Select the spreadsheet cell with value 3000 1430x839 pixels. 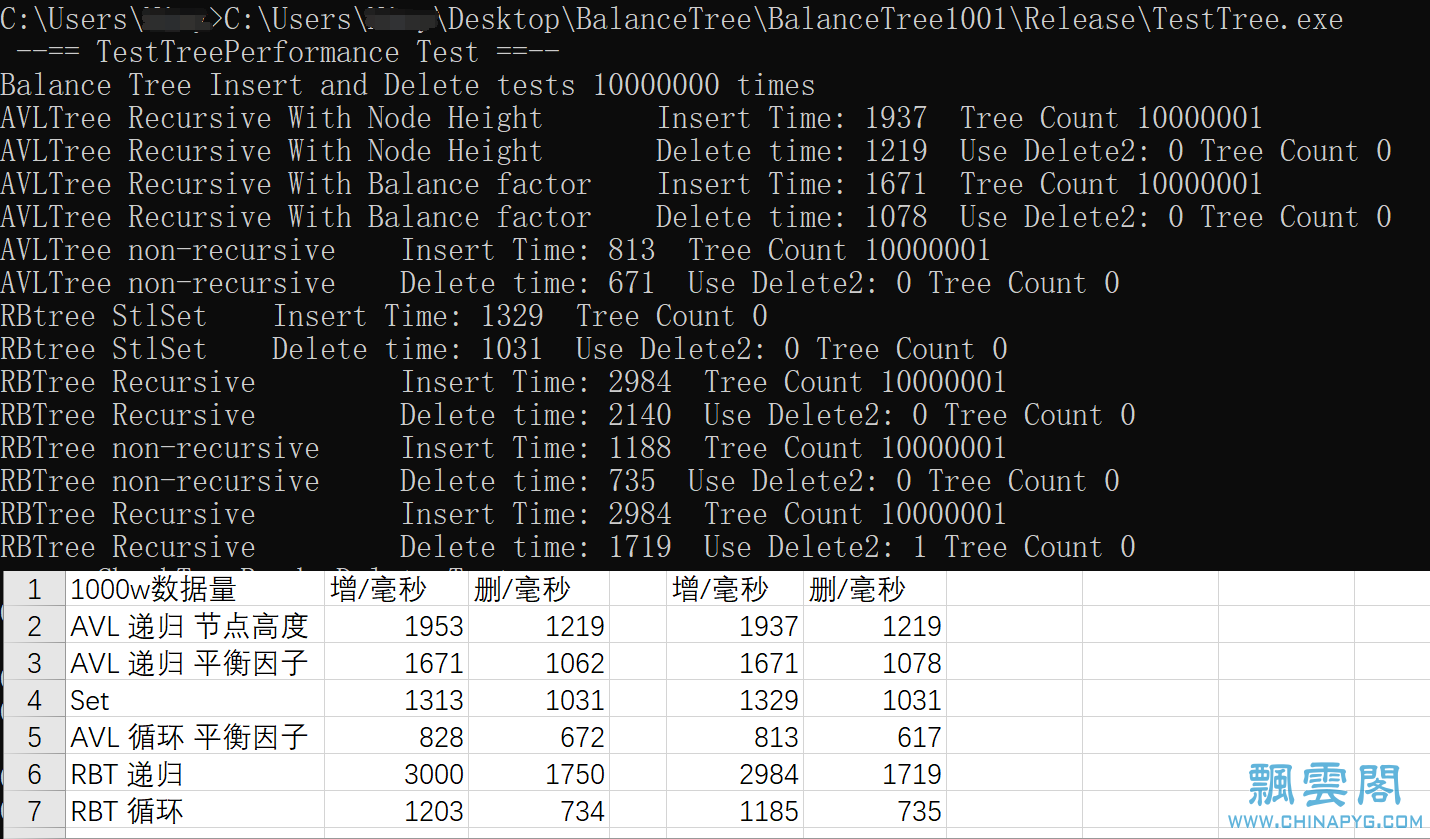click(397, 774)
